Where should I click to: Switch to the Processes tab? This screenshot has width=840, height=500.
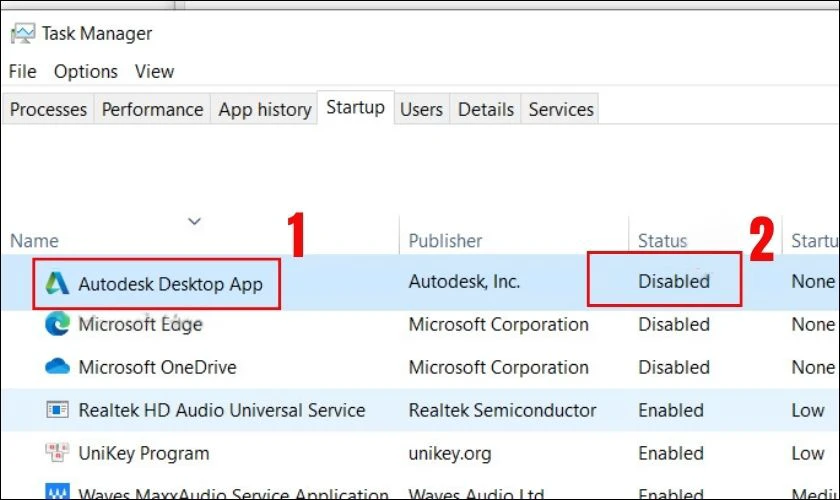[x=48, y=110]
